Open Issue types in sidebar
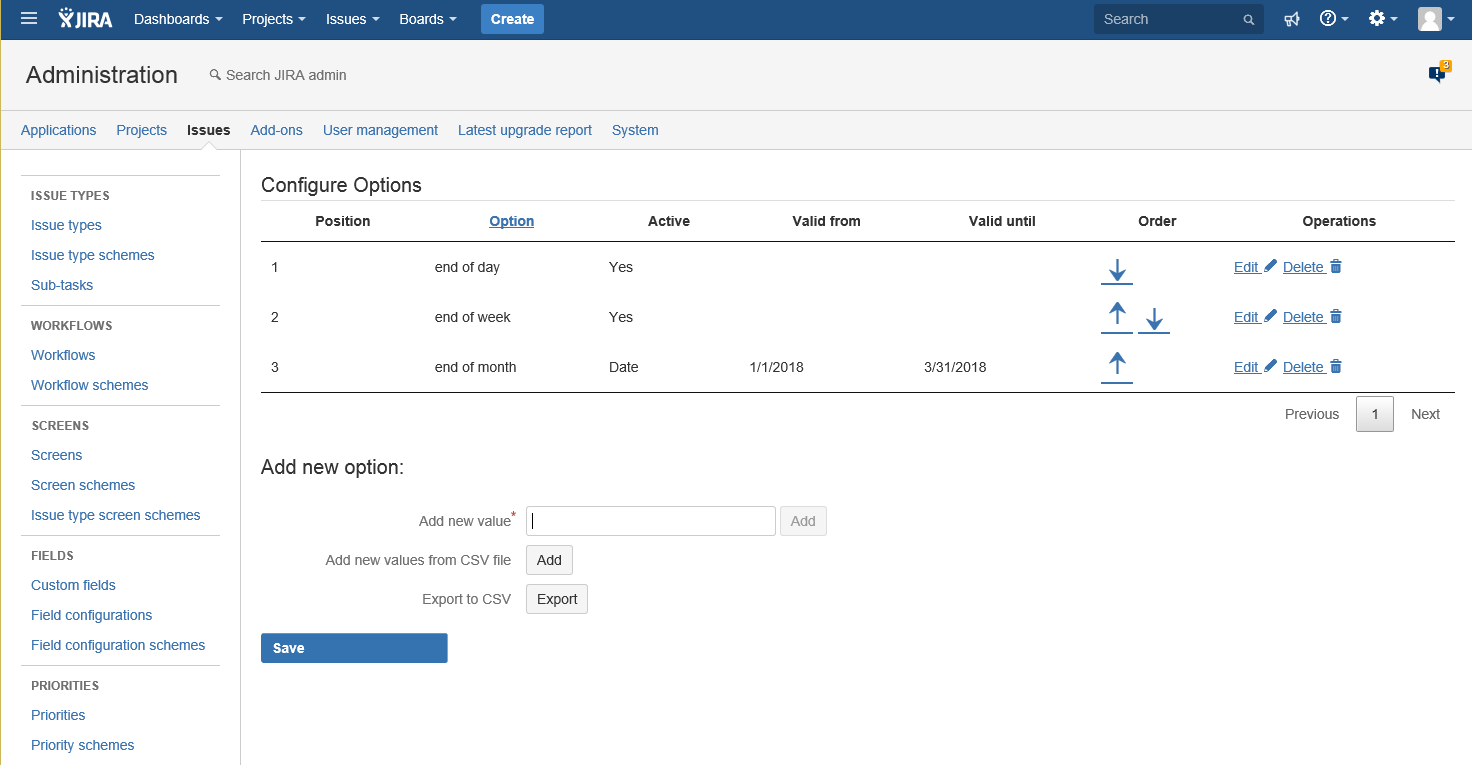Viewport: 1472px width, 765px height. (66, 225)
